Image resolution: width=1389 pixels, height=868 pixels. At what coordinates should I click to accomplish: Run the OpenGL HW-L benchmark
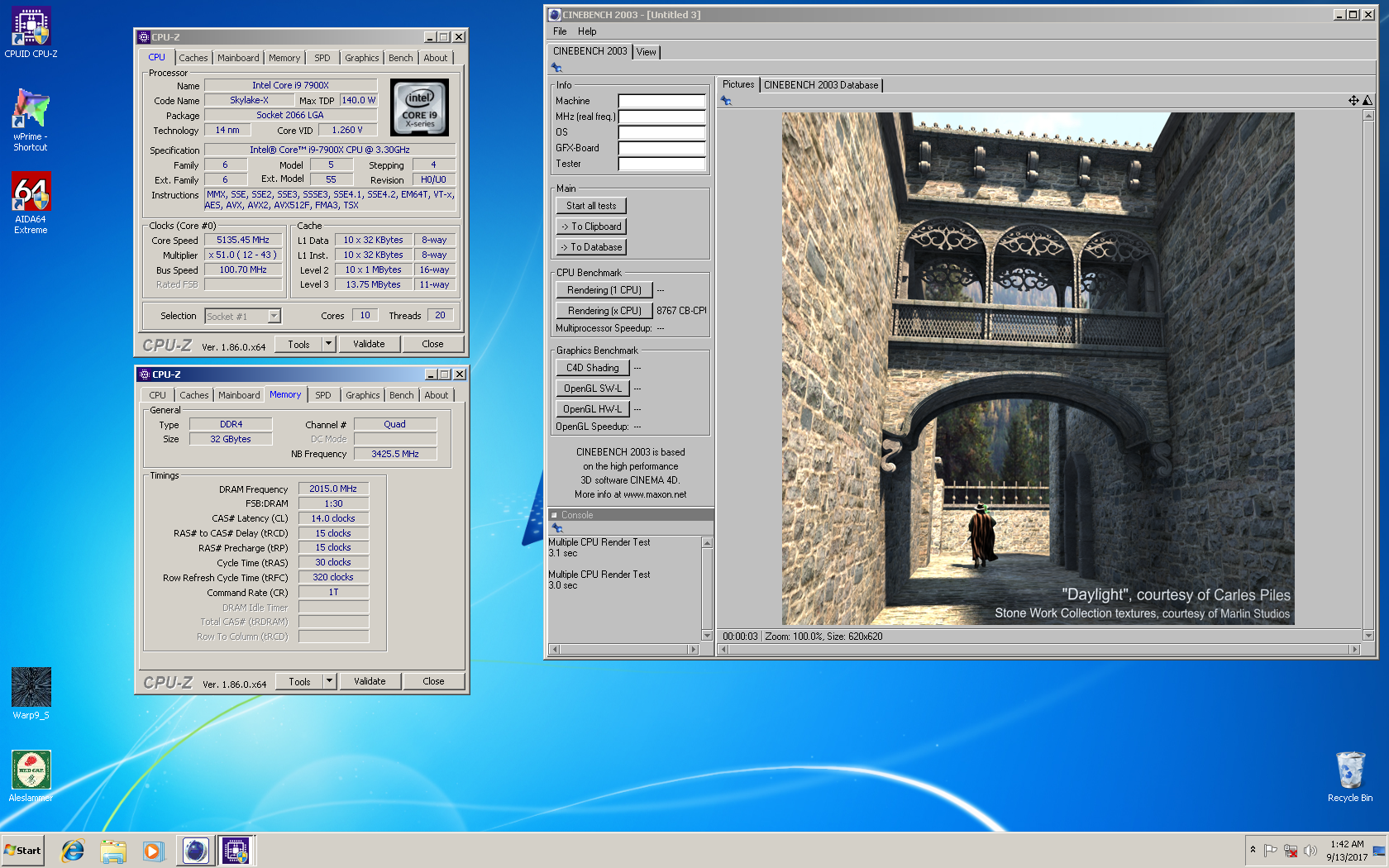pos(593,409)
